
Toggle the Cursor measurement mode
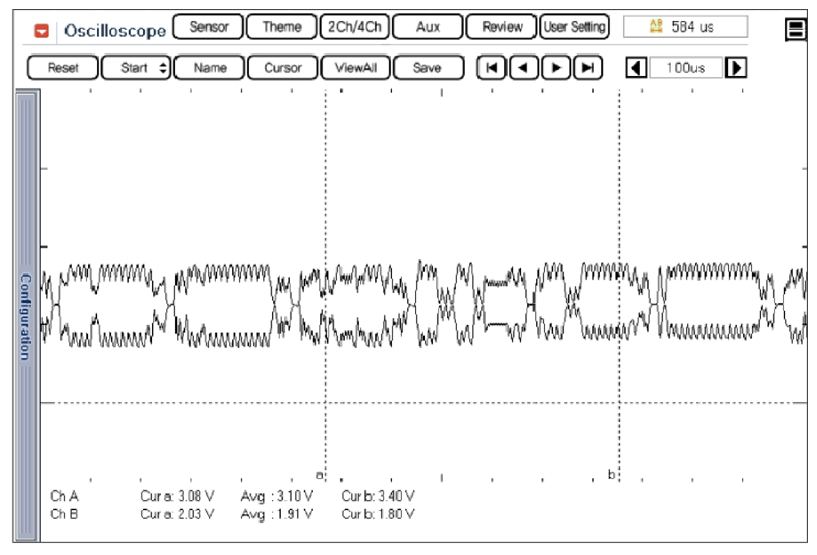click(x=283, y=68)
